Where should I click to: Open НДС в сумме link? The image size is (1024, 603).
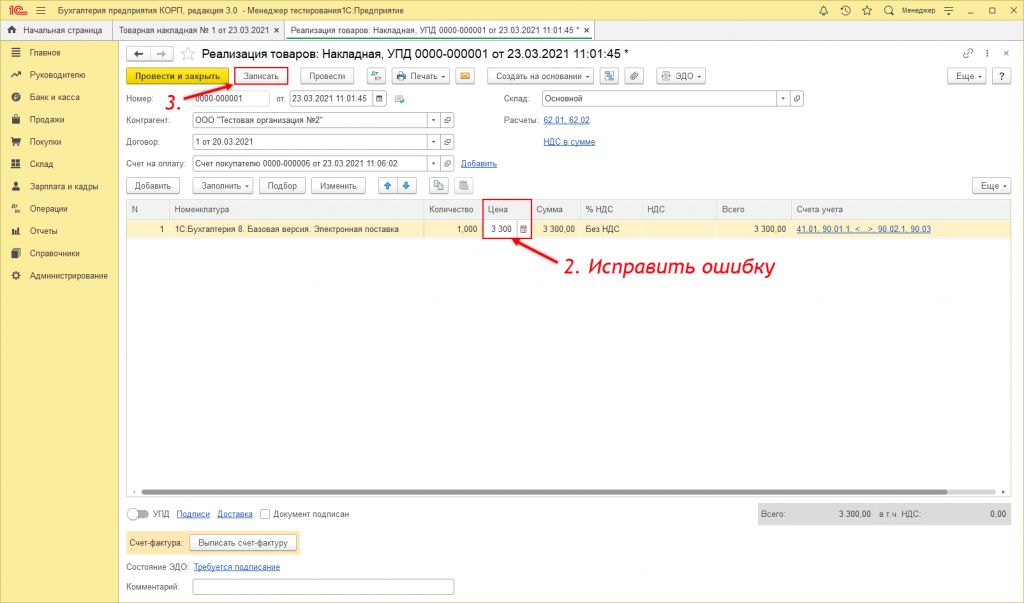(x=569, y=142)
